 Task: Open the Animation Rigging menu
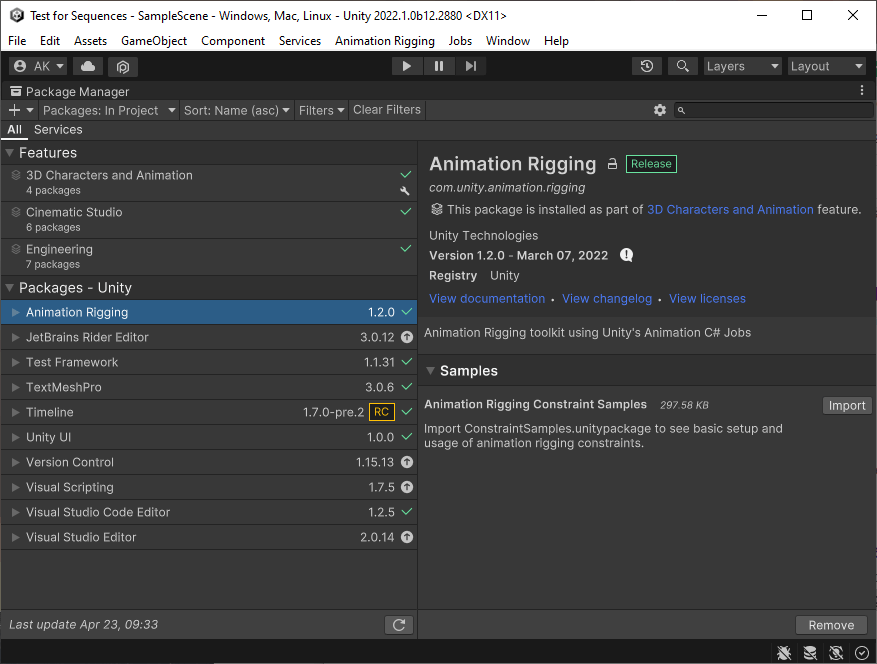click(384, 41)
